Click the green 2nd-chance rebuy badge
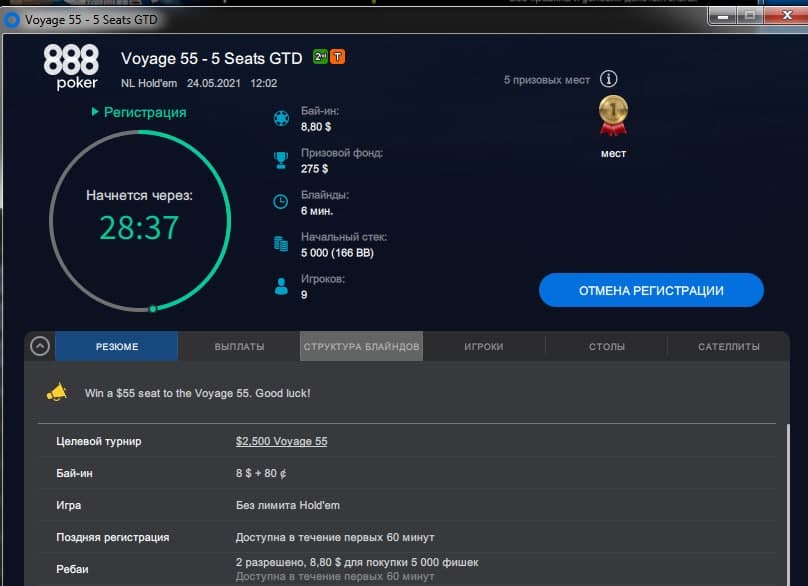 (x=321, y=57)
